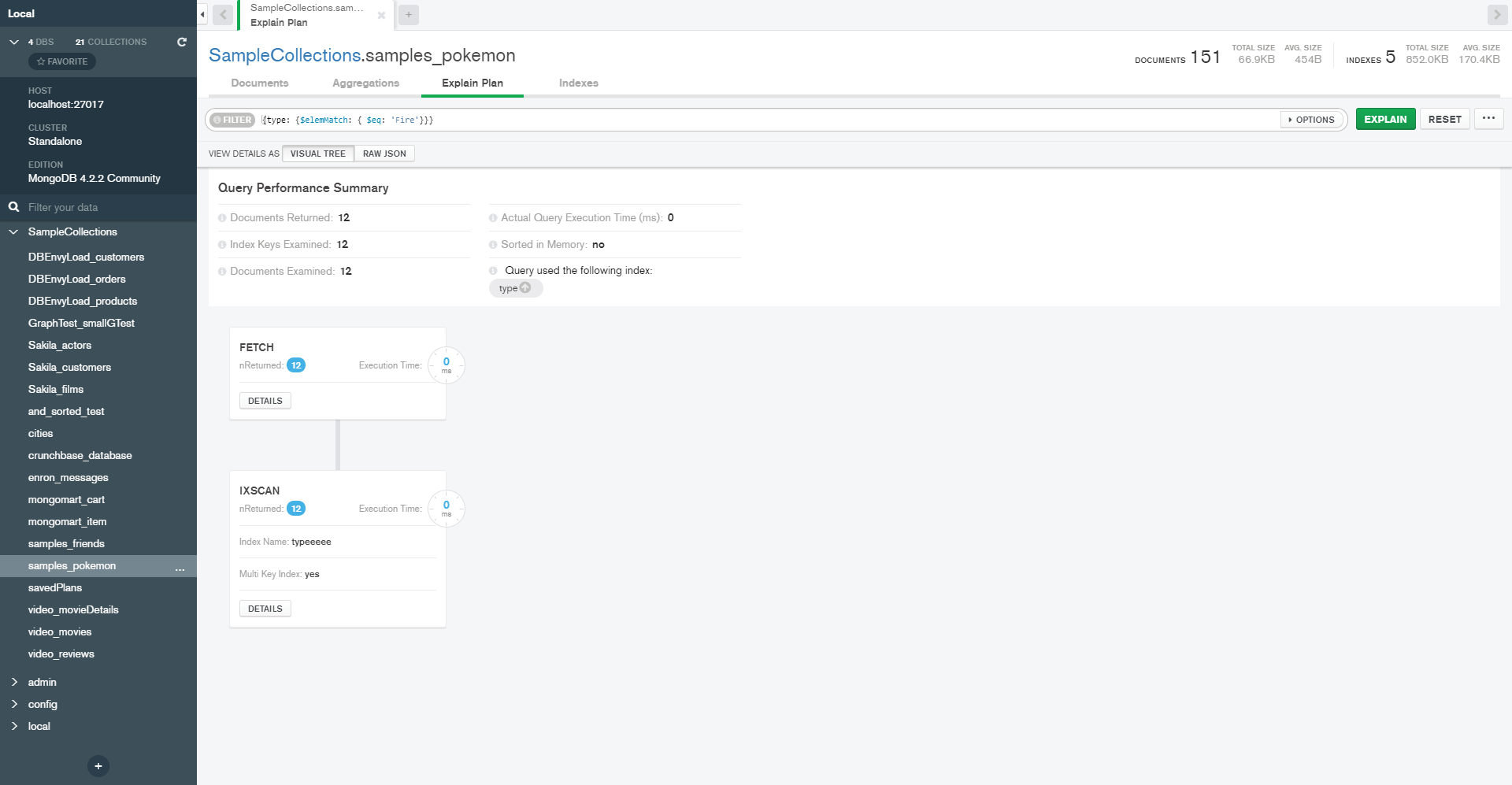Expand the config database
This screenshot has height=785, width=1512.
click(x=14, y=705)
